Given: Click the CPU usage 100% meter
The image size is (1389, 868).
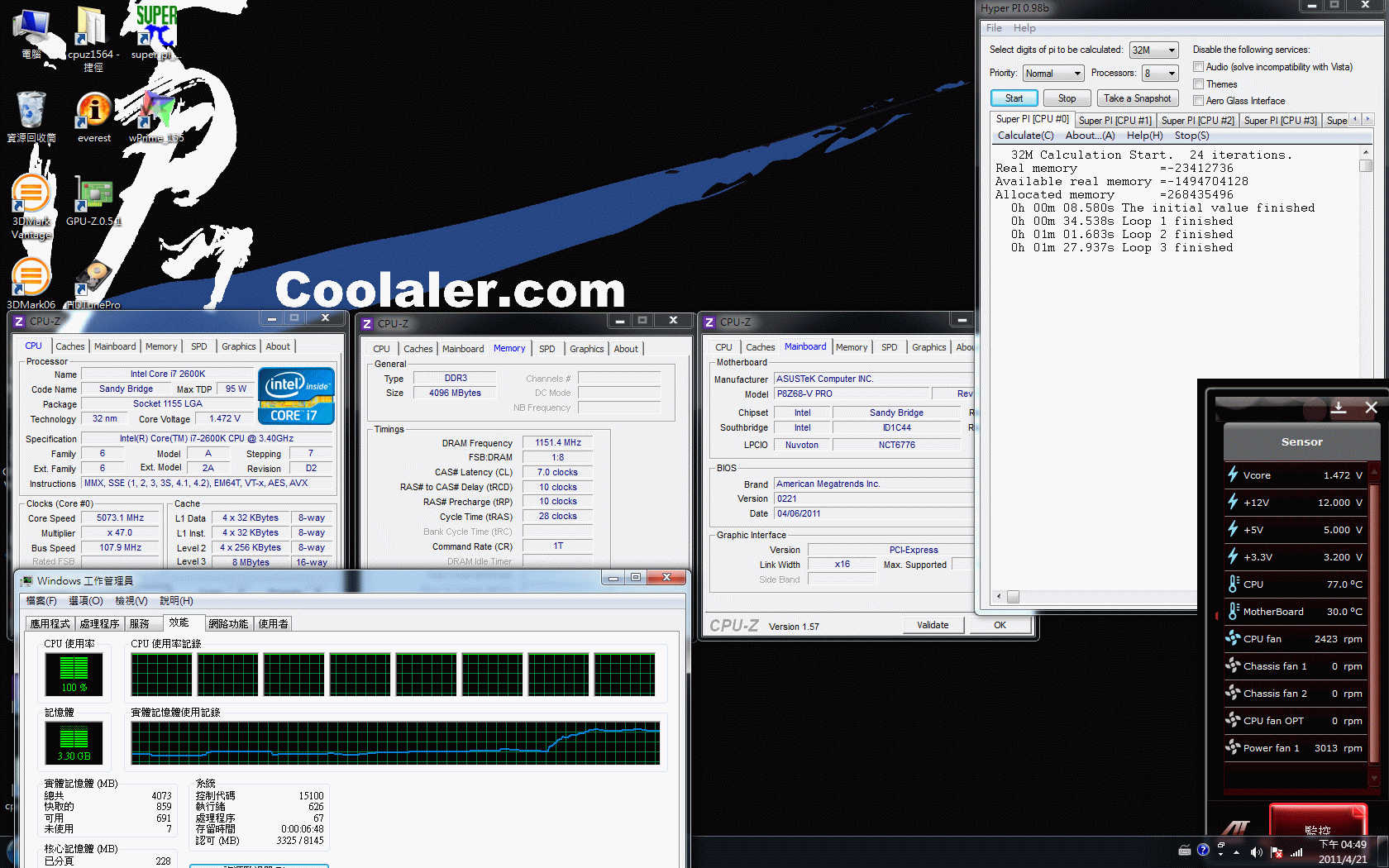Looking at the screenshot, I should pos(74,675).
